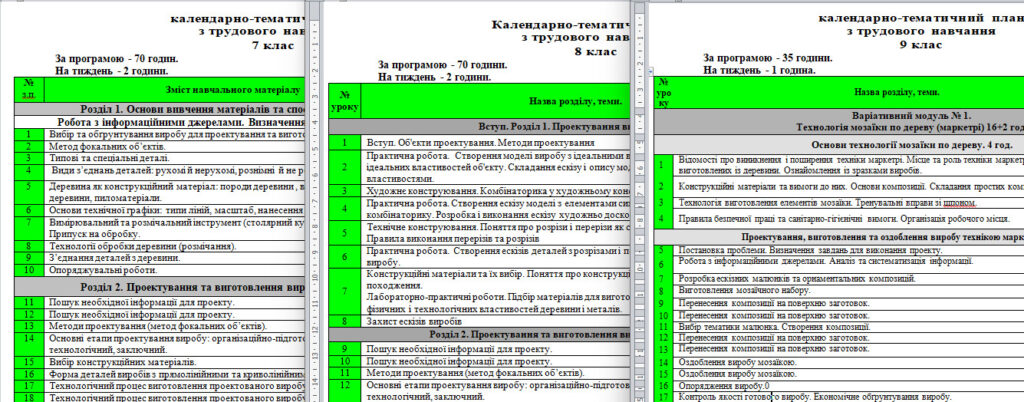The height and width of the screenshot is (402, 1024).
Task: Select the 'Зміст навчального матеріалу' header cell
Action: coord(175,89)
